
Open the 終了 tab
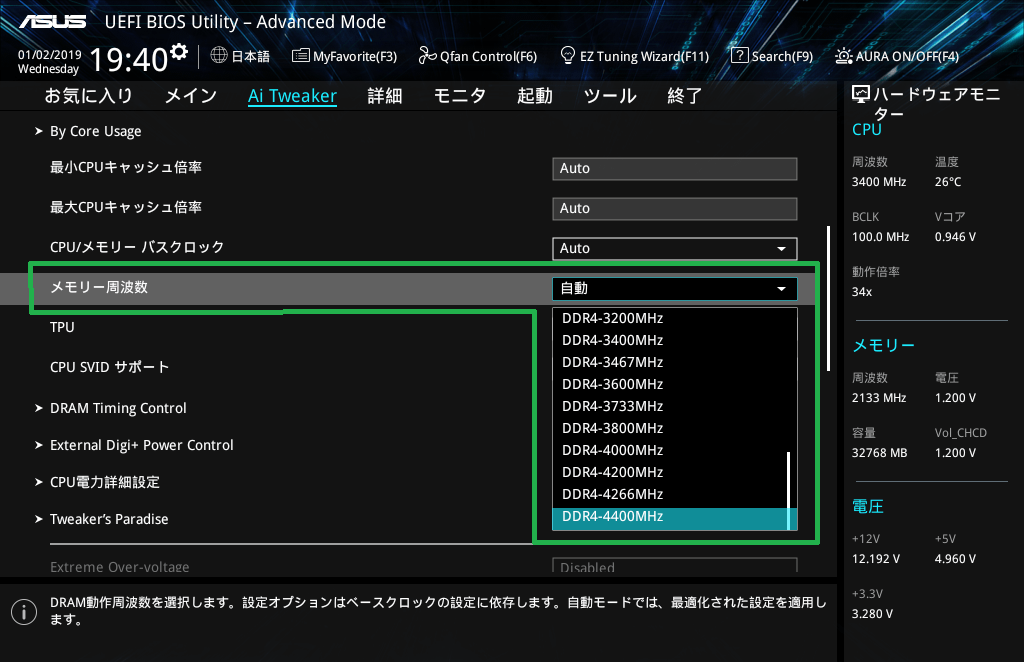coord(684,96)
